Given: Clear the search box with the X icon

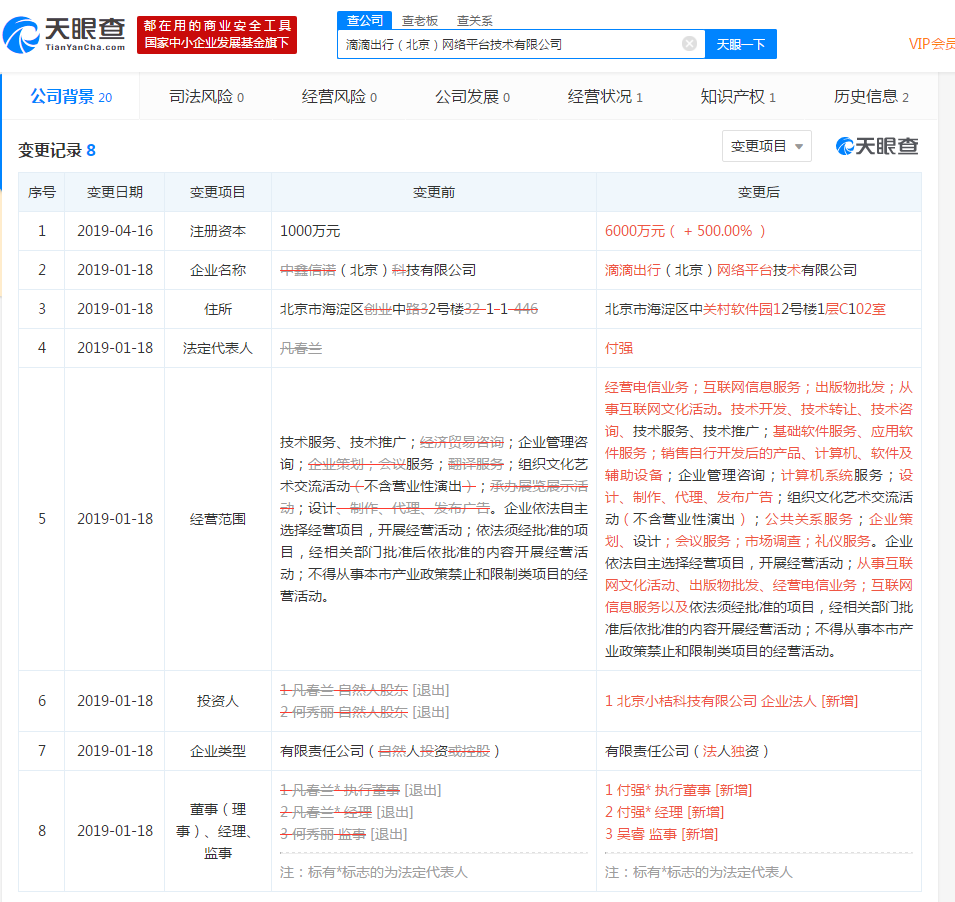Looking at the screenshot, I should 689,44.
